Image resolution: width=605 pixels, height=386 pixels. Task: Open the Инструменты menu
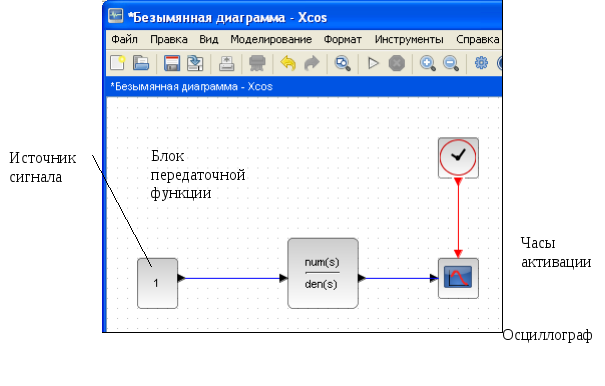[409, 39]
